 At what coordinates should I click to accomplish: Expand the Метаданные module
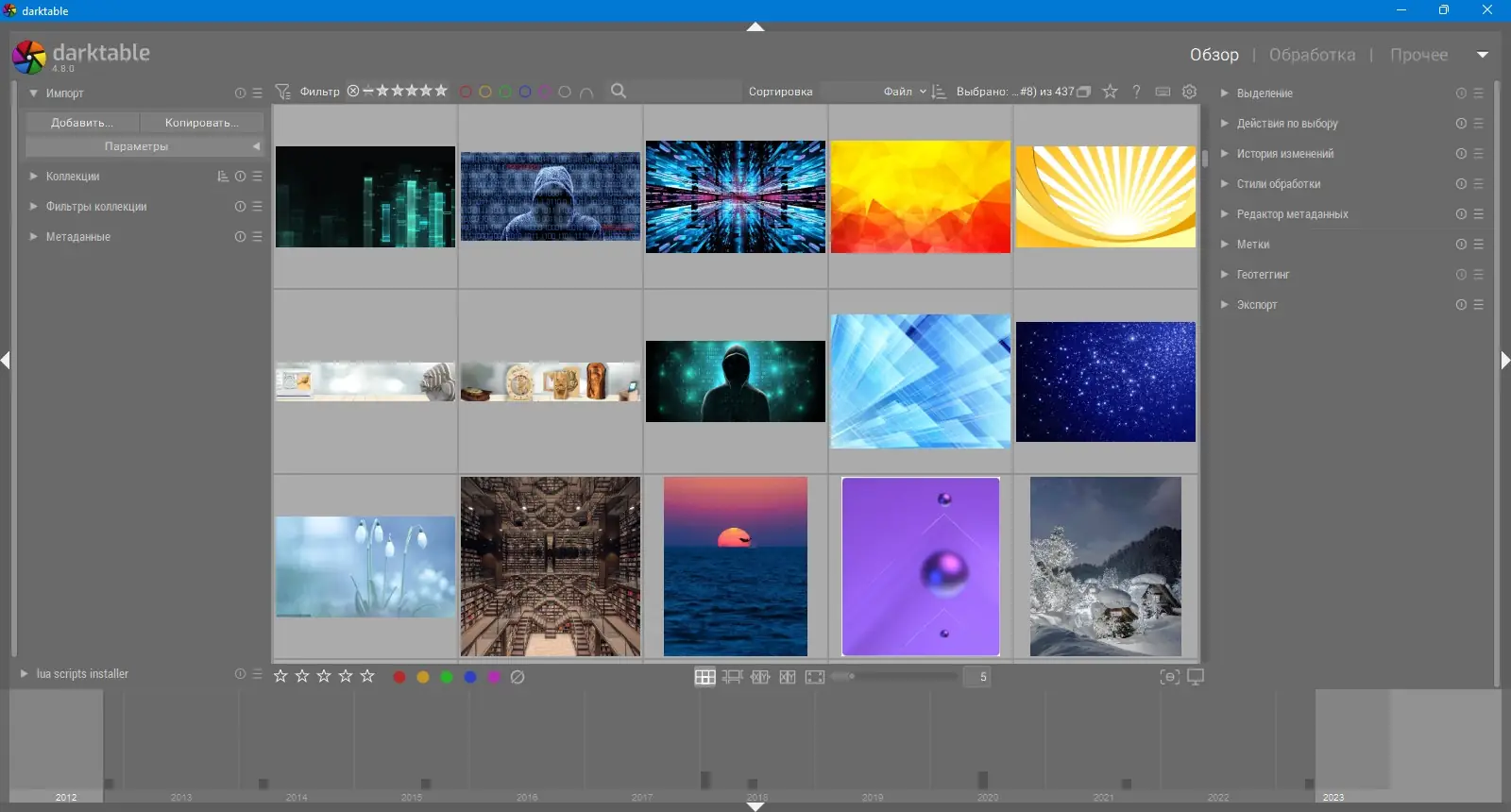click(x=33, y=237)
